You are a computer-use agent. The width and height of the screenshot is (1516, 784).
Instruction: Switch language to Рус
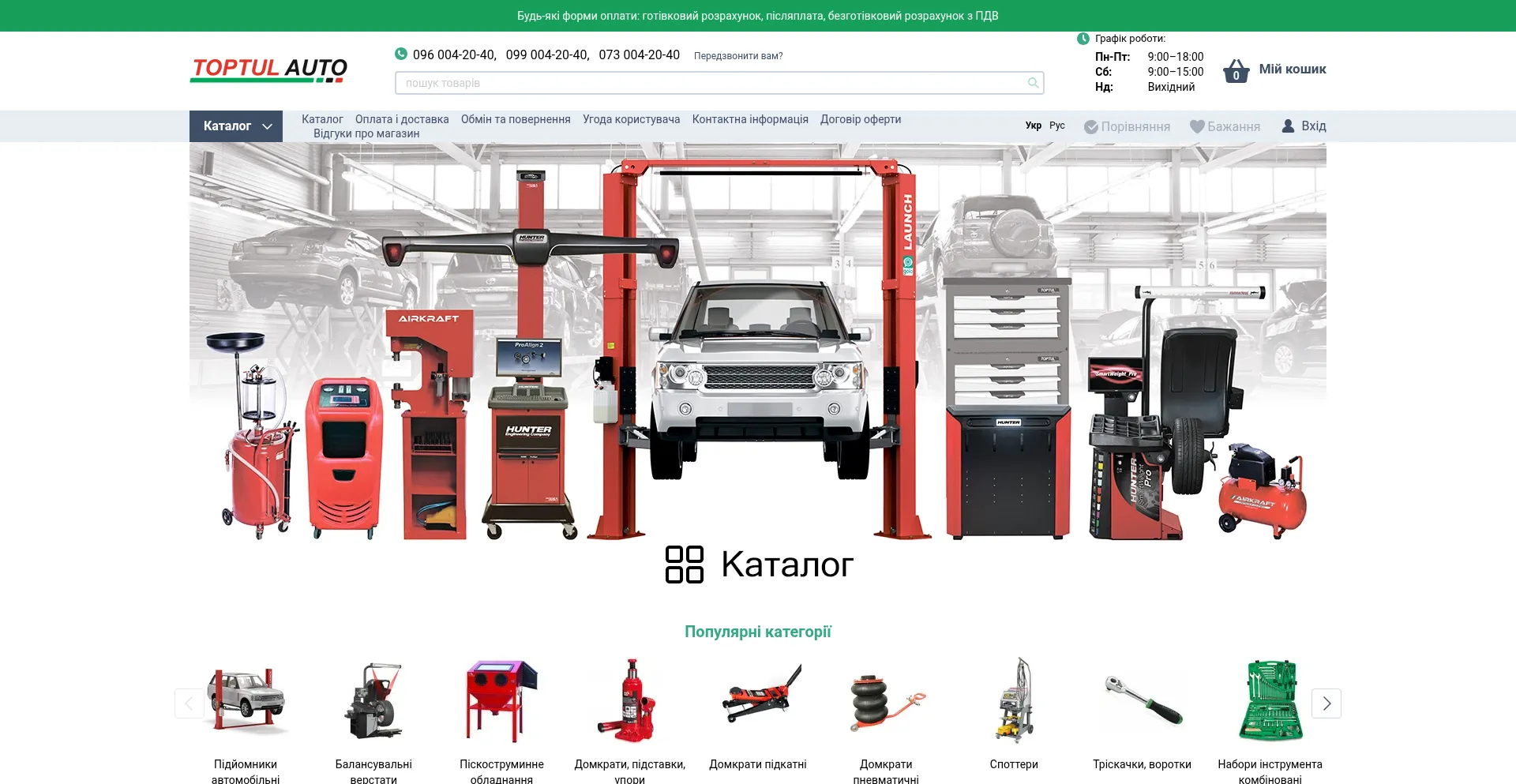coord(1057,126)
